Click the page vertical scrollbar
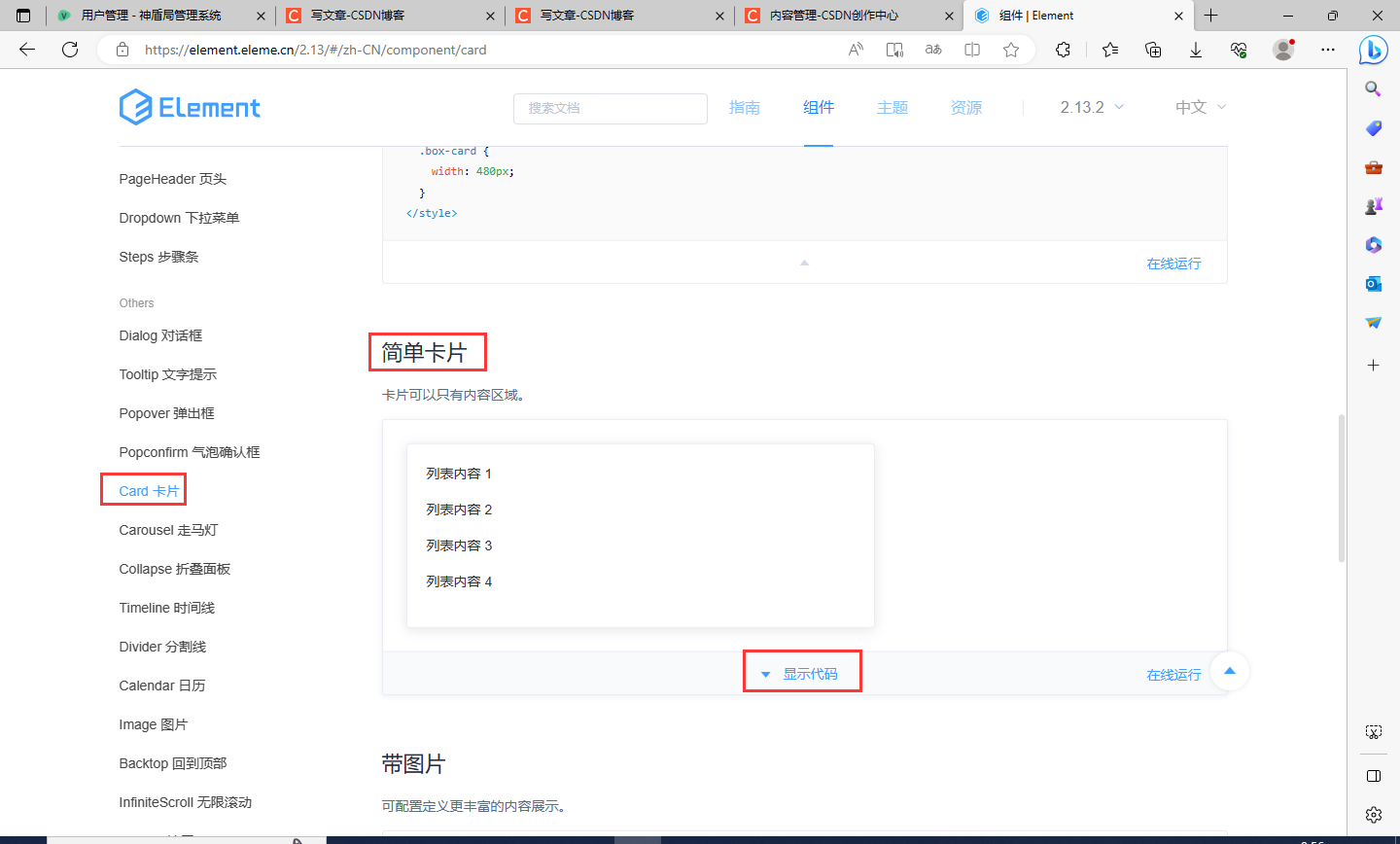Viewport: 1400px width, 844px height. [1342, 488]
